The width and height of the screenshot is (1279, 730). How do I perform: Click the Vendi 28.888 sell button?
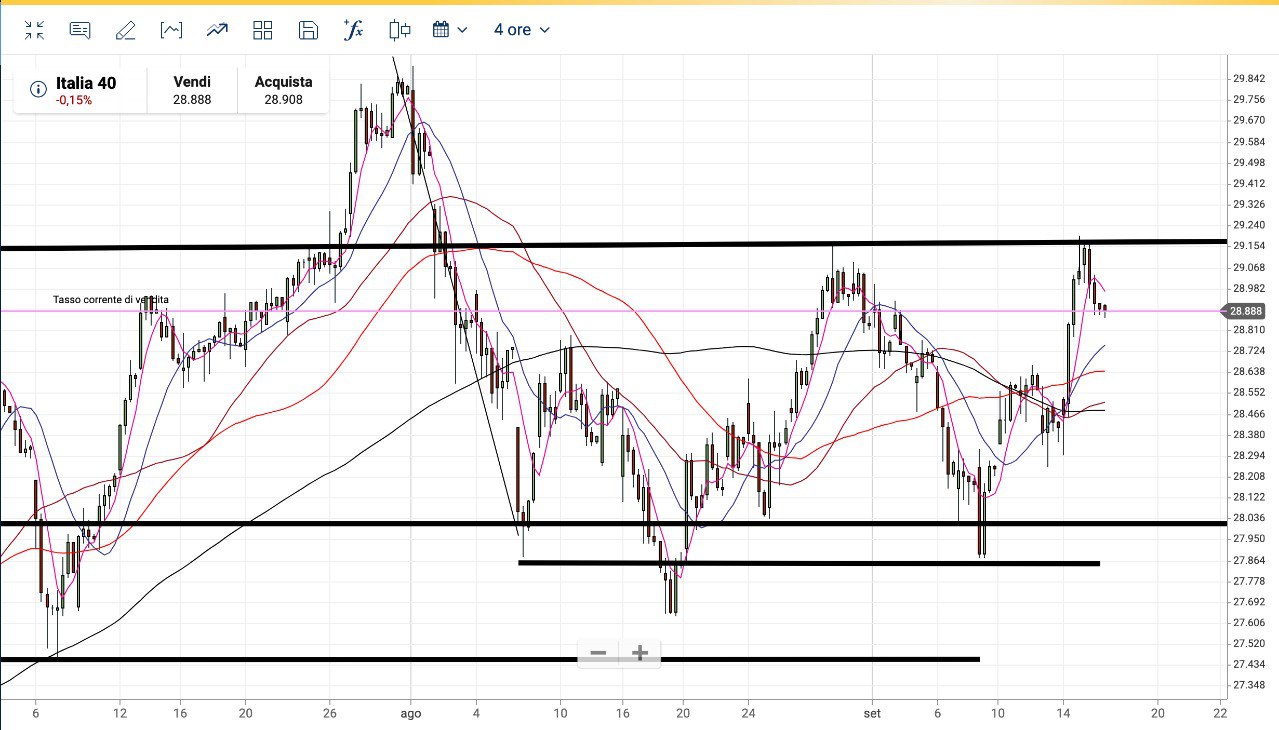(x=192, y=90)
